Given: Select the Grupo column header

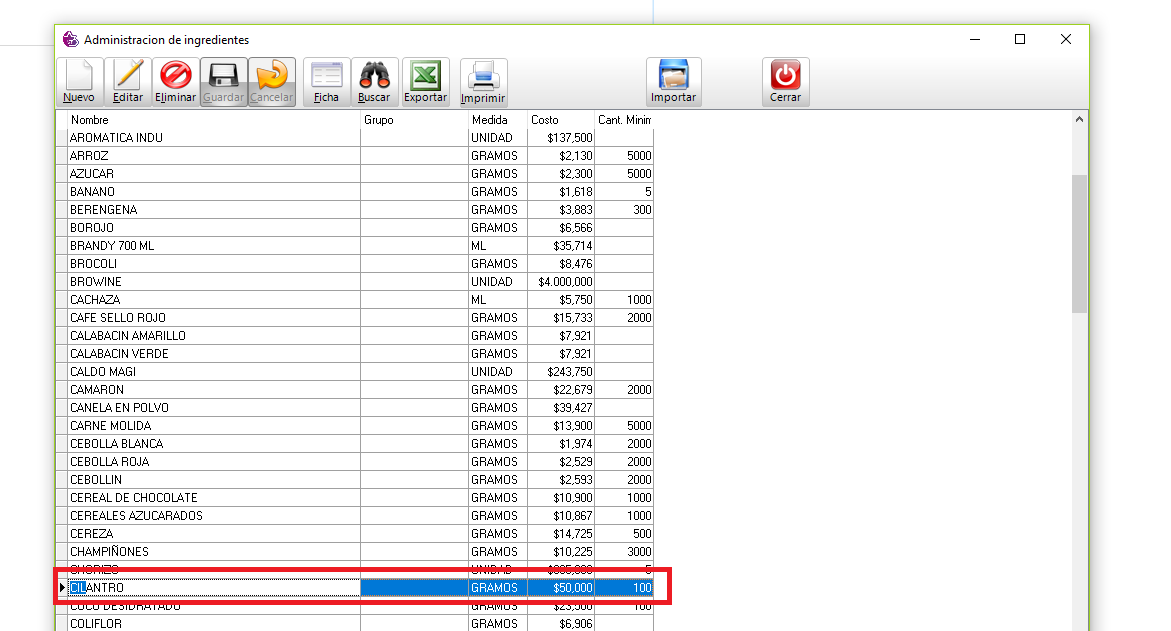Looking at the screenshot, I should tap(414, 120).
